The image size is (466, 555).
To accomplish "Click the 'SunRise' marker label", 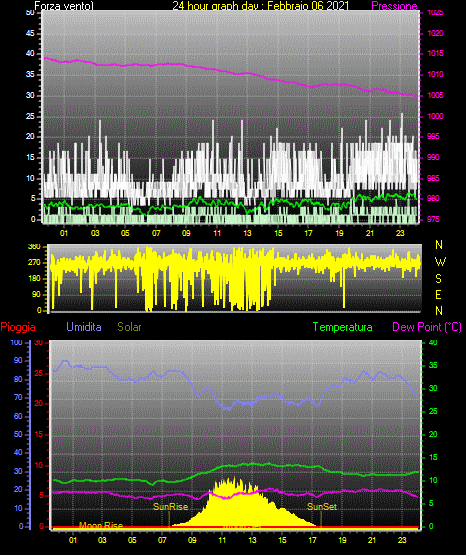I will 171,507.
